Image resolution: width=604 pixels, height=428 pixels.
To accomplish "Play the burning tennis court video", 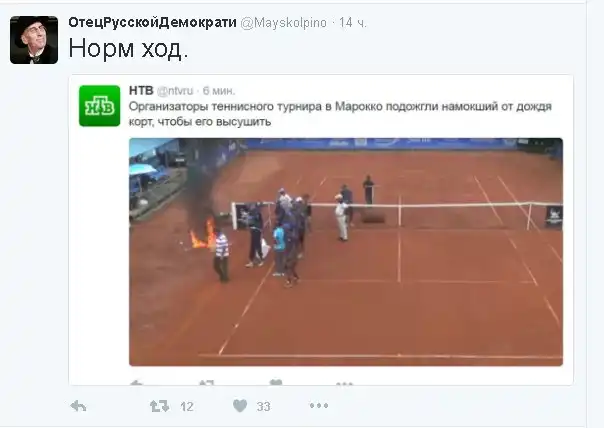I will coord(346,252).
